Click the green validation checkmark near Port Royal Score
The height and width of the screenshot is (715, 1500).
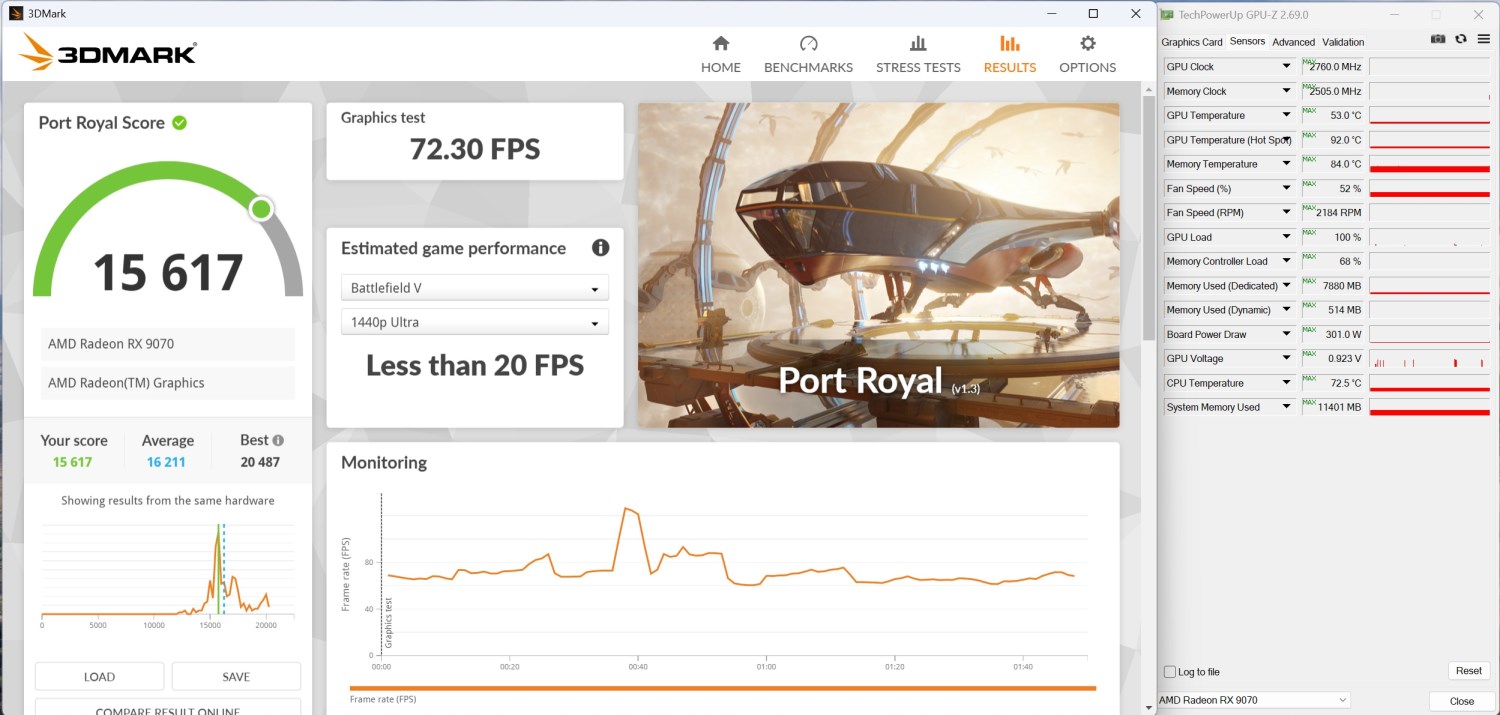[179, 123]
